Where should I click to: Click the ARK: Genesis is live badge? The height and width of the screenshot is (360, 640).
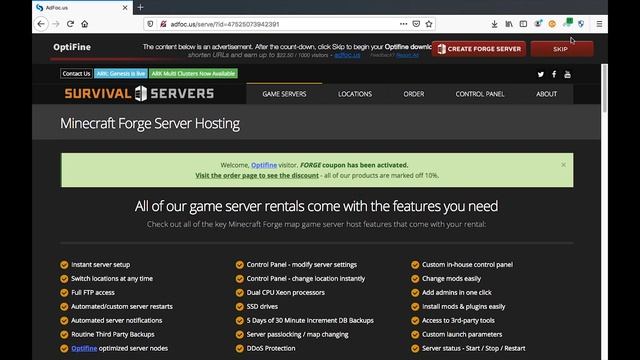121,73
